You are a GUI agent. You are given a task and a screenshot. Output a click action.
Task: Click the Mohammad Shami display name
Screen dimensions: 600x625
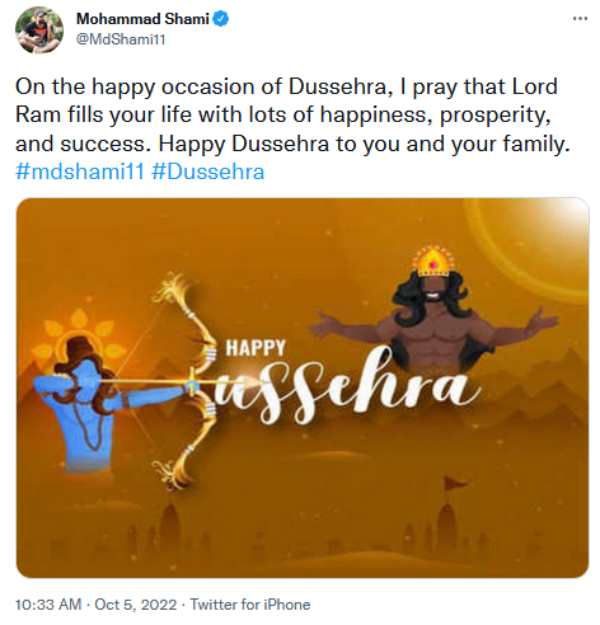pos(143,19)
